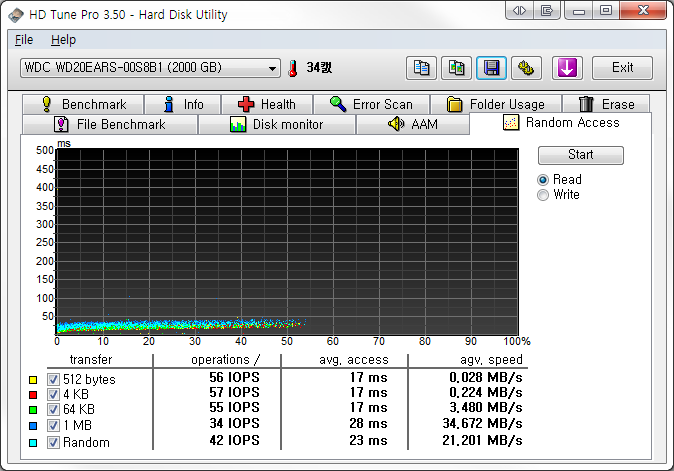Image resolution: width=674 pixels, height=471 pixels.
Task: Click the Exit button
Action: (622, 68)
